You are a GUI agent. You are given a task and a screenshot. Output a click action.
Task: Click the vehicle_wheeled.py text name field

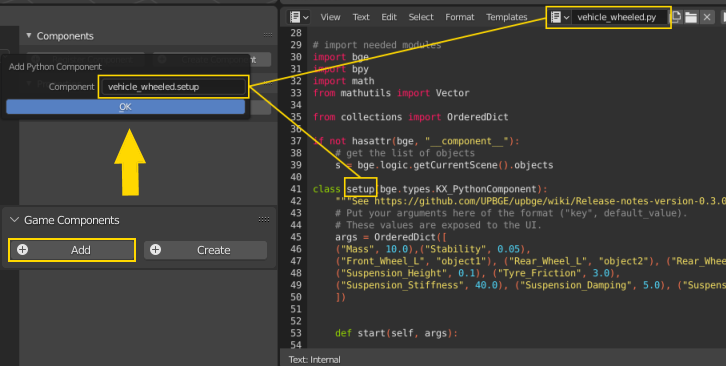coord(620,18)
